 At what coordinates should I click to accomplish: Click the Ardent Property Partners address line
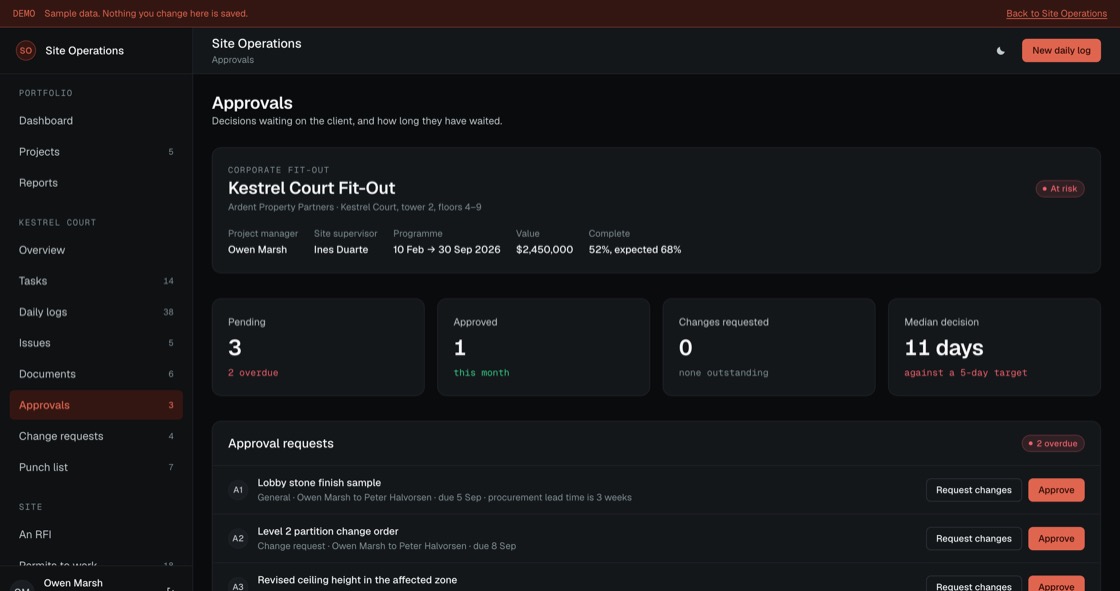[x=354, y=207]
